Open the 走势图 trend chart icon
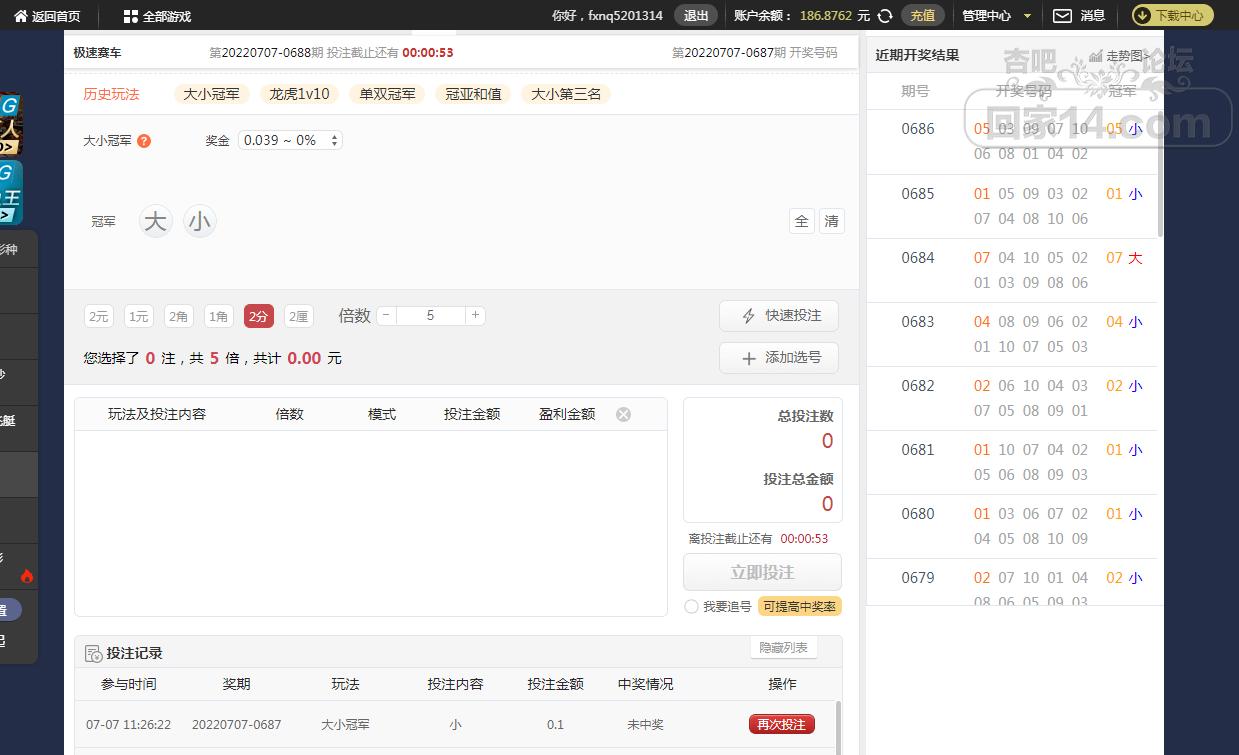Screen dimensions: 1239x755 (1096, 56)
